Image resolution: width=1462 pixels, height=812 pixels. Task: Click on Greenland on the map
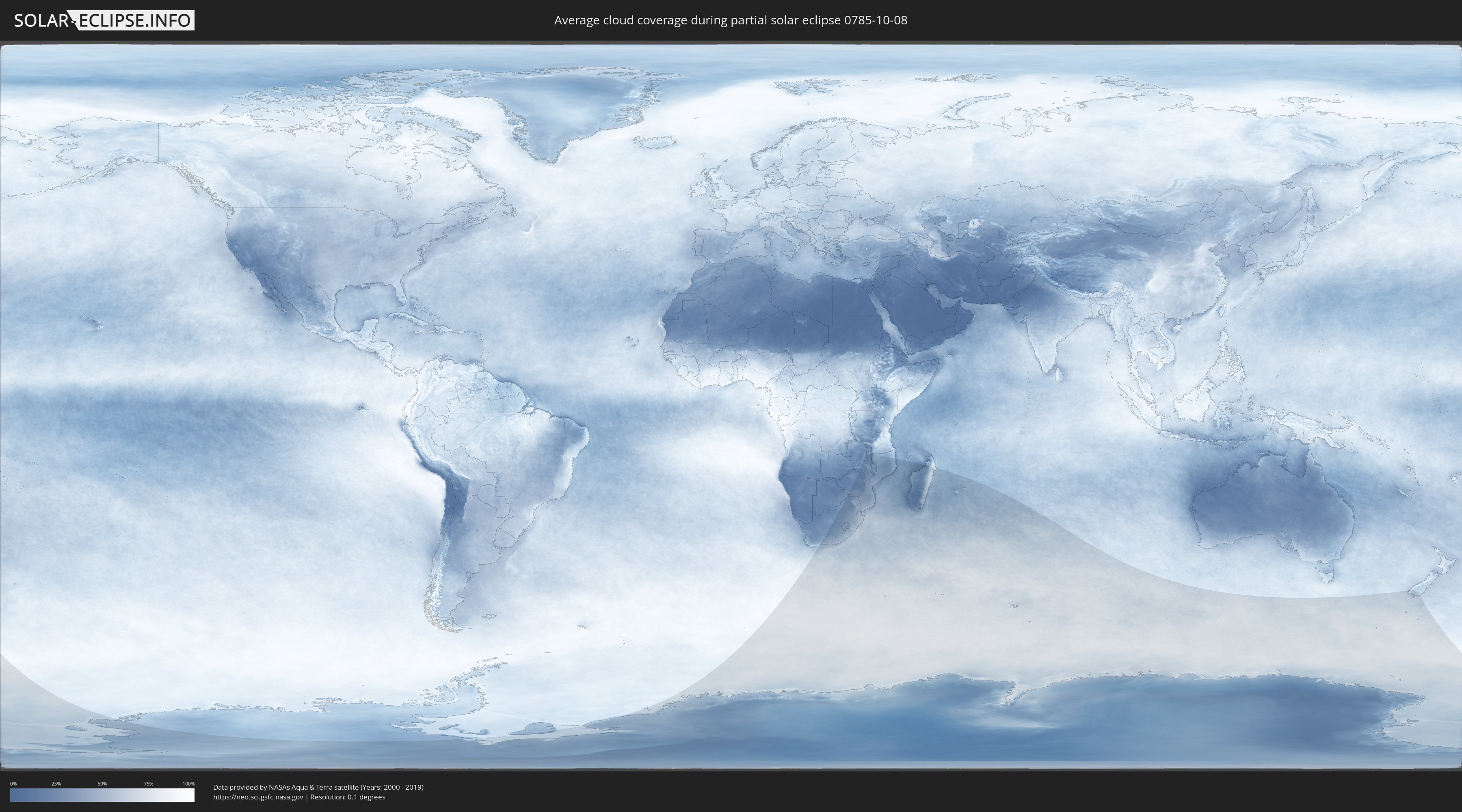562,108
